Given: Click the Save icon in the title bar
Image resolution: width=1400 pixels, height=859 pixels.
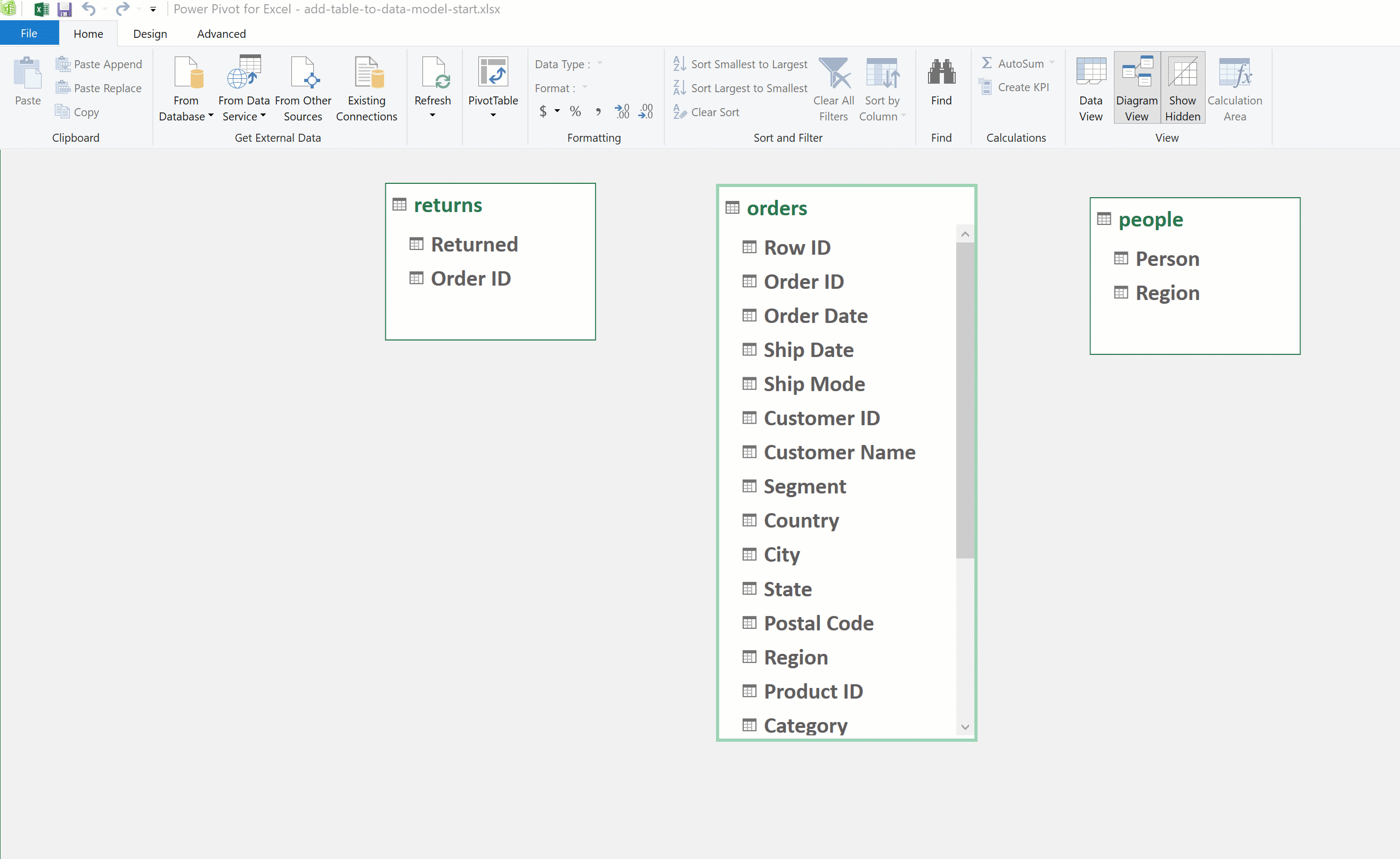Looking at the screenshot, I should click(x=64, y=9).
